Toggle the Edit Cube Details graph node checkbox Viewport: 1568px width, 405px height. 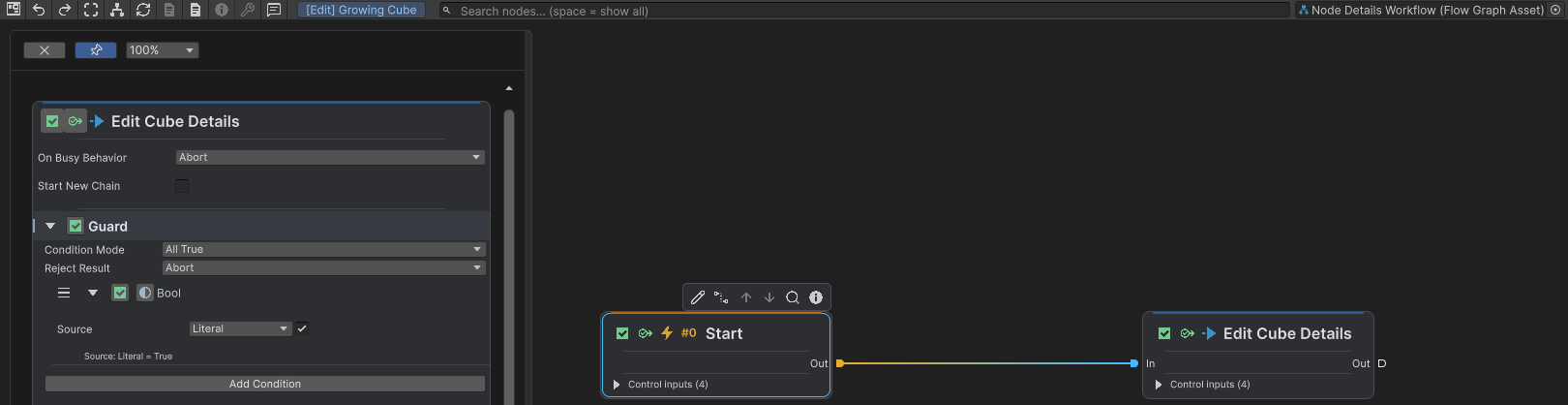click(x=1164, y=333)
